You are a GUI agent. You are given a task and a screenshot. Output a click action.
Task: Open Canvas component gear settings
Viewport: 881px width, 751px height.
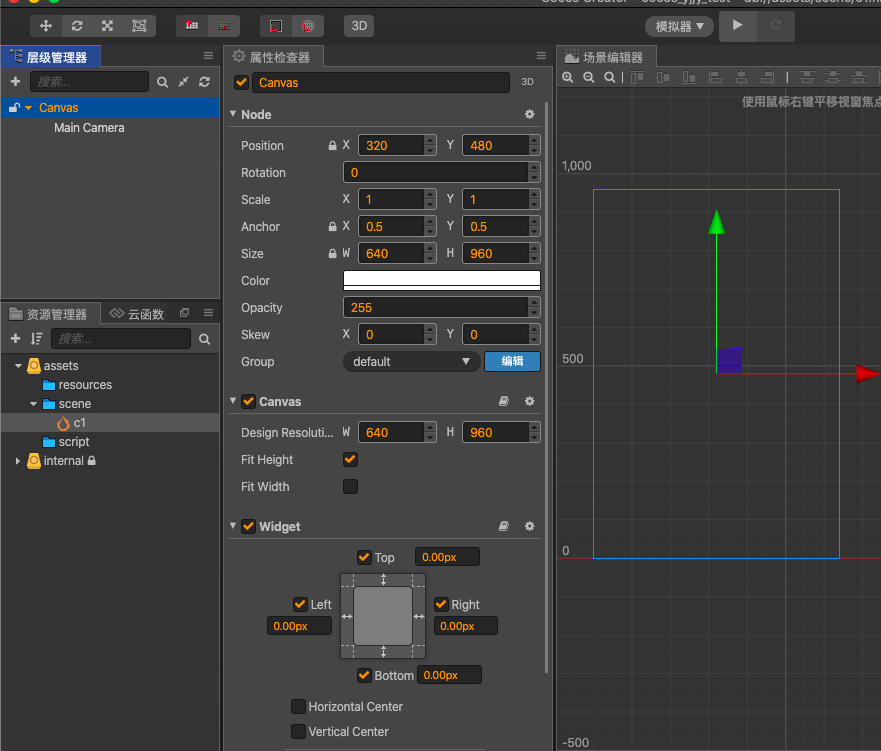point(529,401)
